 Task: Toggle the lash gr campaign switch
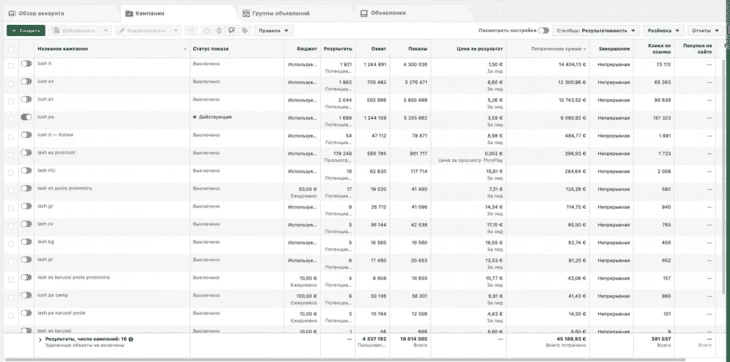(26, 206)
